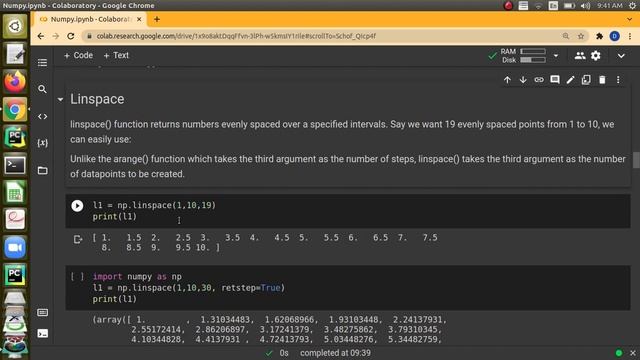Mirror cell in tab icon

point(586,80)
